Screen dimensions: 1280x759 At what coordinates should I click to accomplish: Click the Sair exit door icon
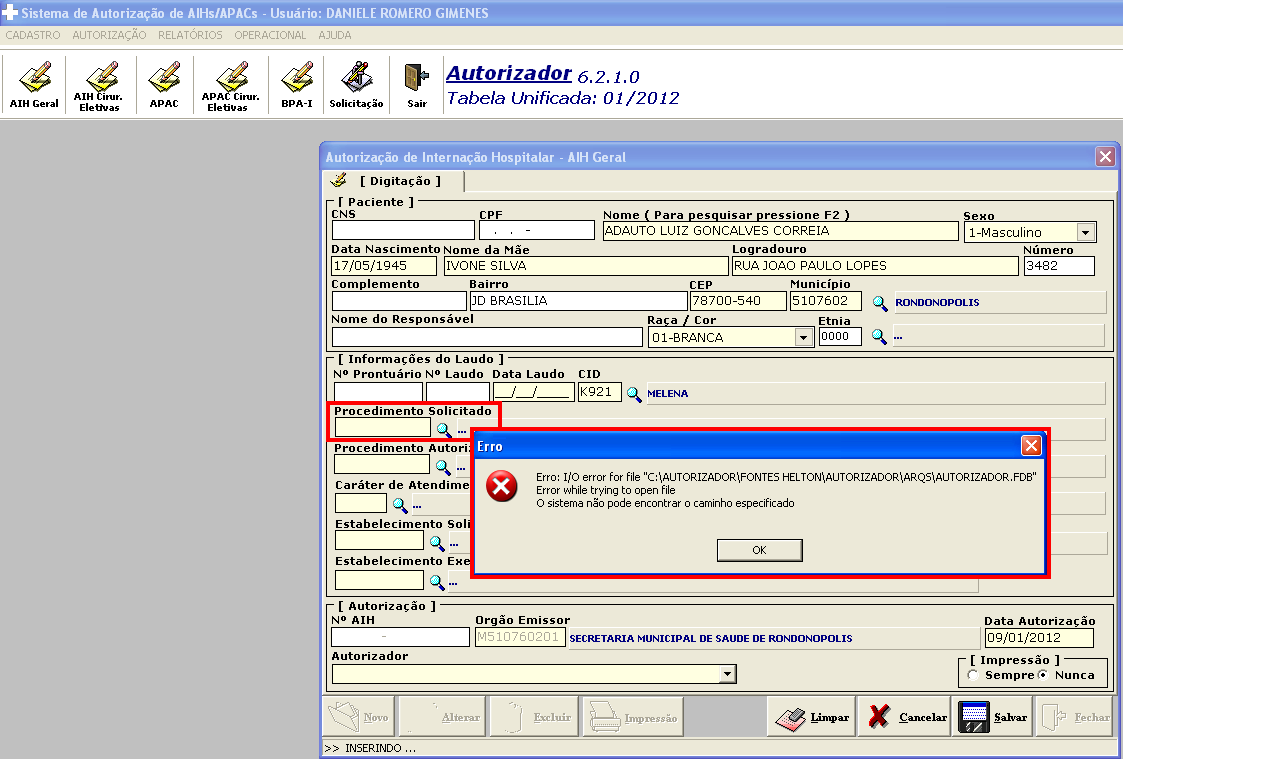[417, 85]
